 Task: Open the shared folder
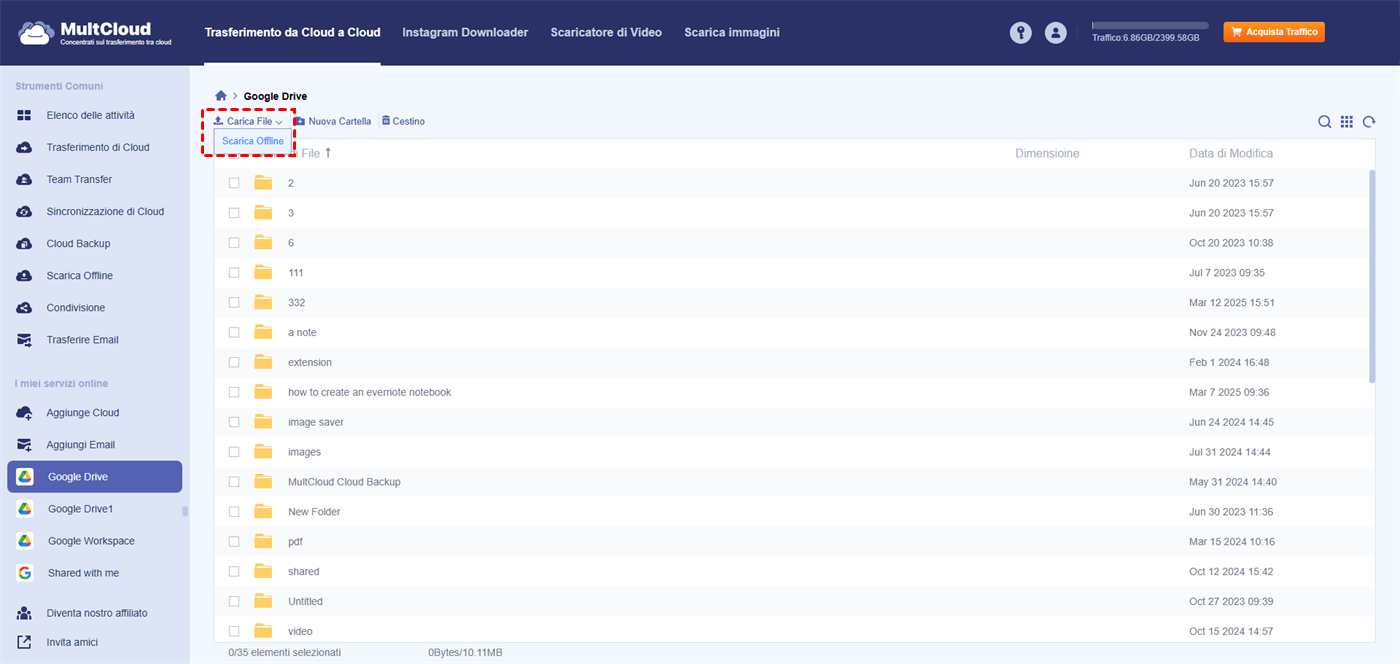point(304,572)
